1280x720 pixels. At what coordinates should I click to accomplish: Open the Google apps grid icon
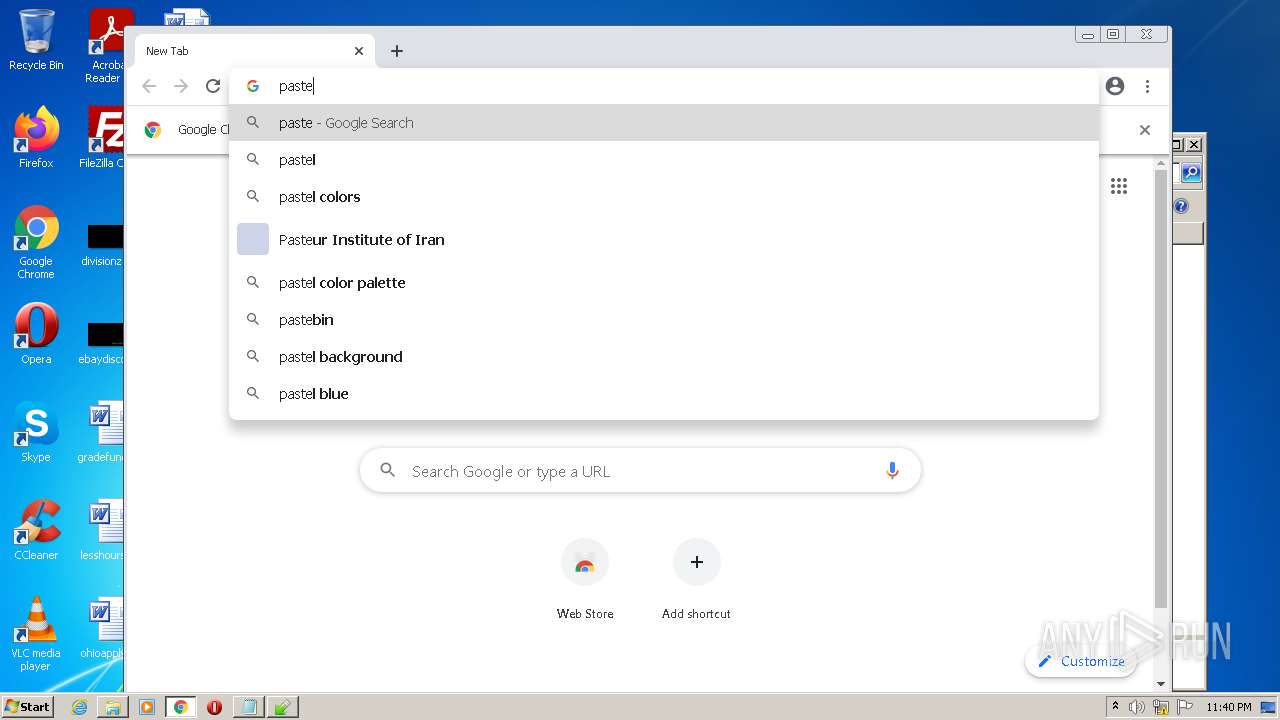(1119, 186)
